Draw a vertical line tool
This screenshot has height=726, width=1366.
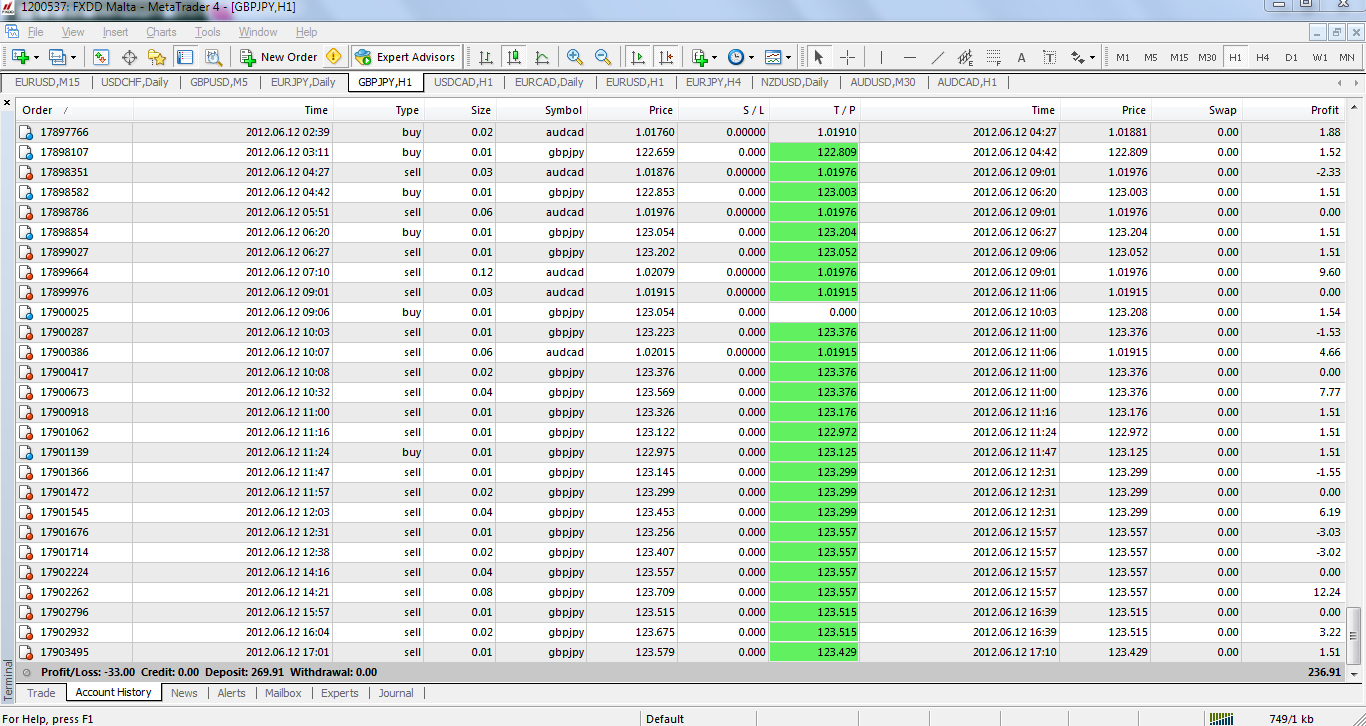tap(881, 57)
